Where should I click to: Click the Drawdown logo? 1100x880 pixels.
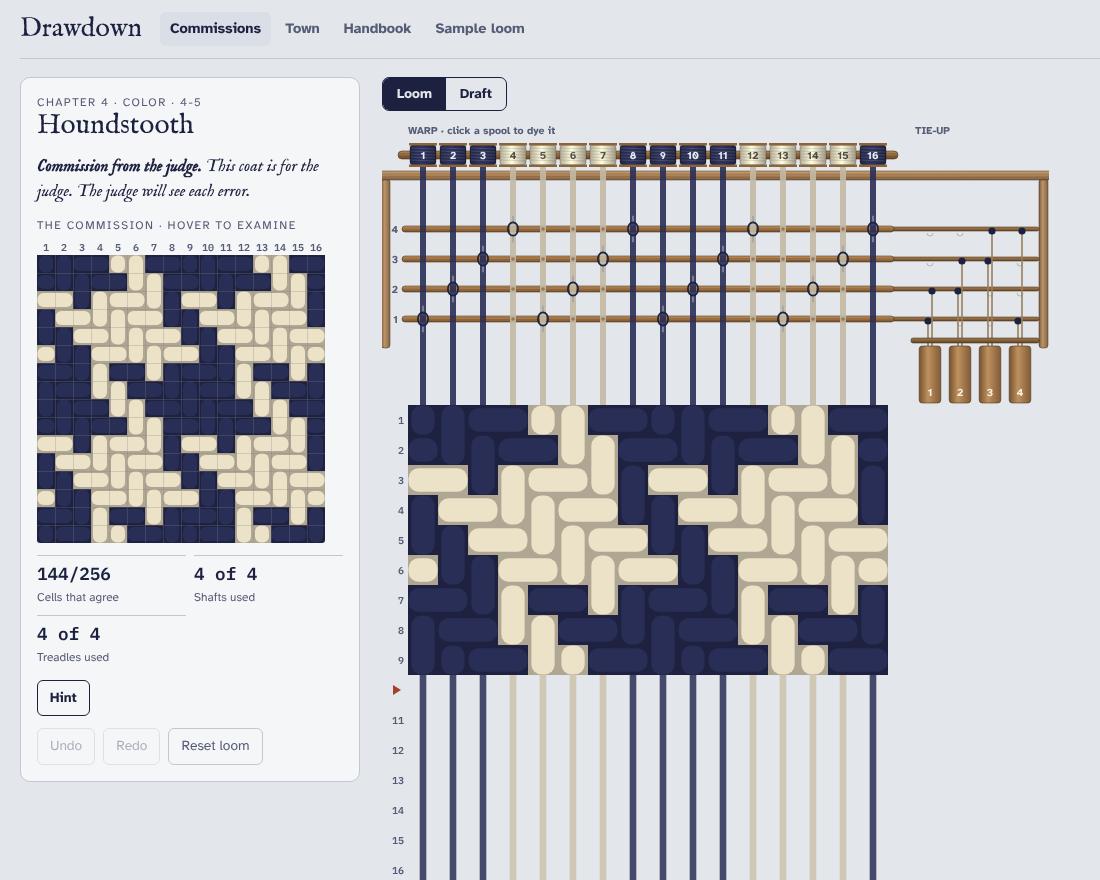coord(81,27)
